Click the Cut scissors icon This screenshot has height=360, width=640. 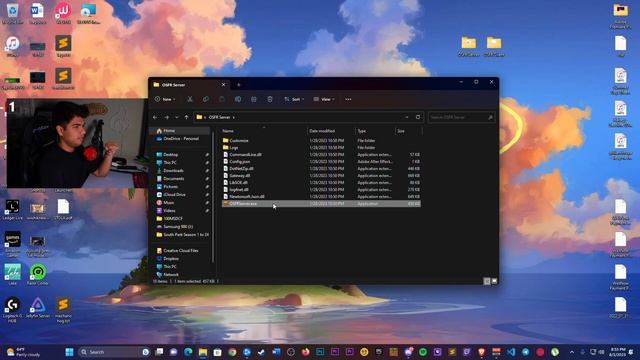point(190,99)
